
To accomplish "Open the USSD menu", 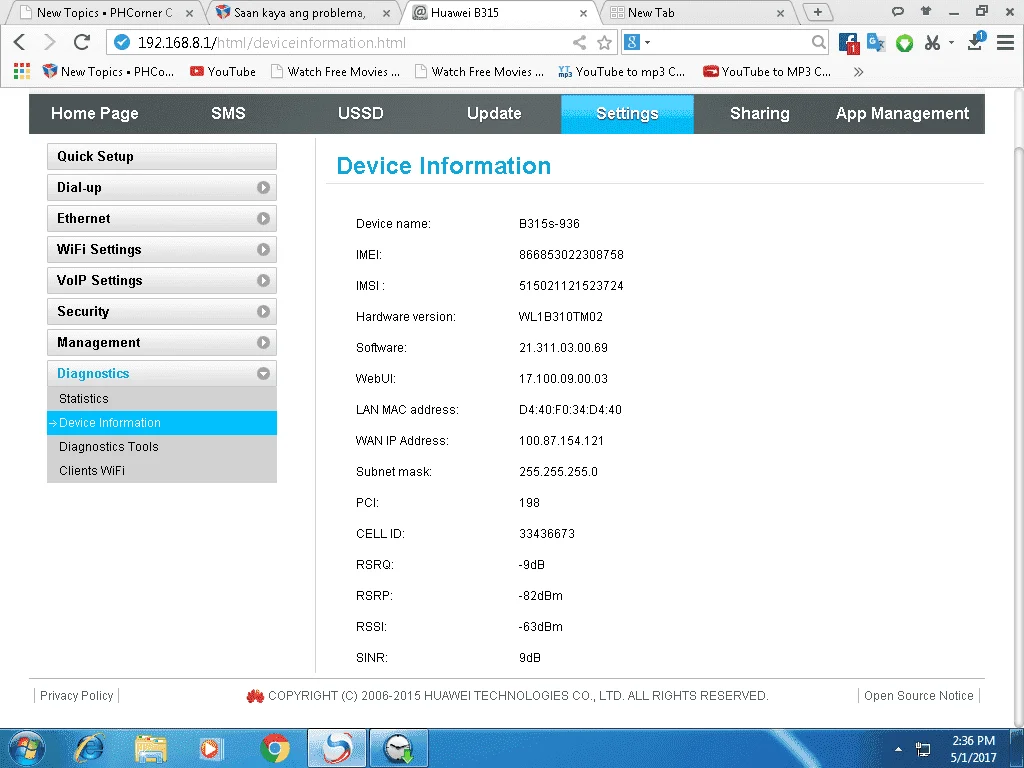I will (360, 114).
